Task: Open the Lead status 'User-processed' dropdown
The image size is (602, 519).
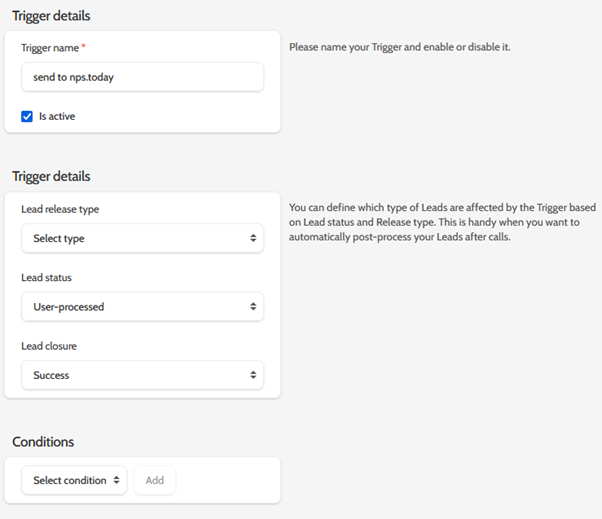Action: [142, 307]
